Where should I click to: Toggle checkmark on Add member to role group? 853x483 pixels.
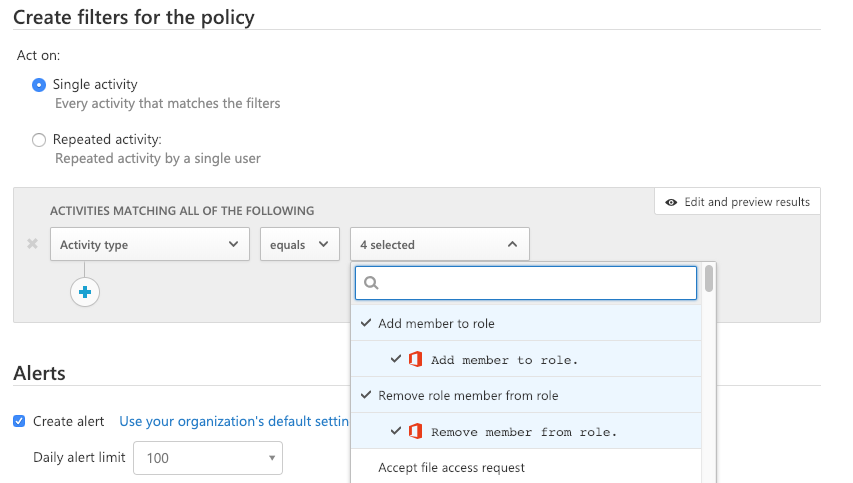[x=366, y=323]
